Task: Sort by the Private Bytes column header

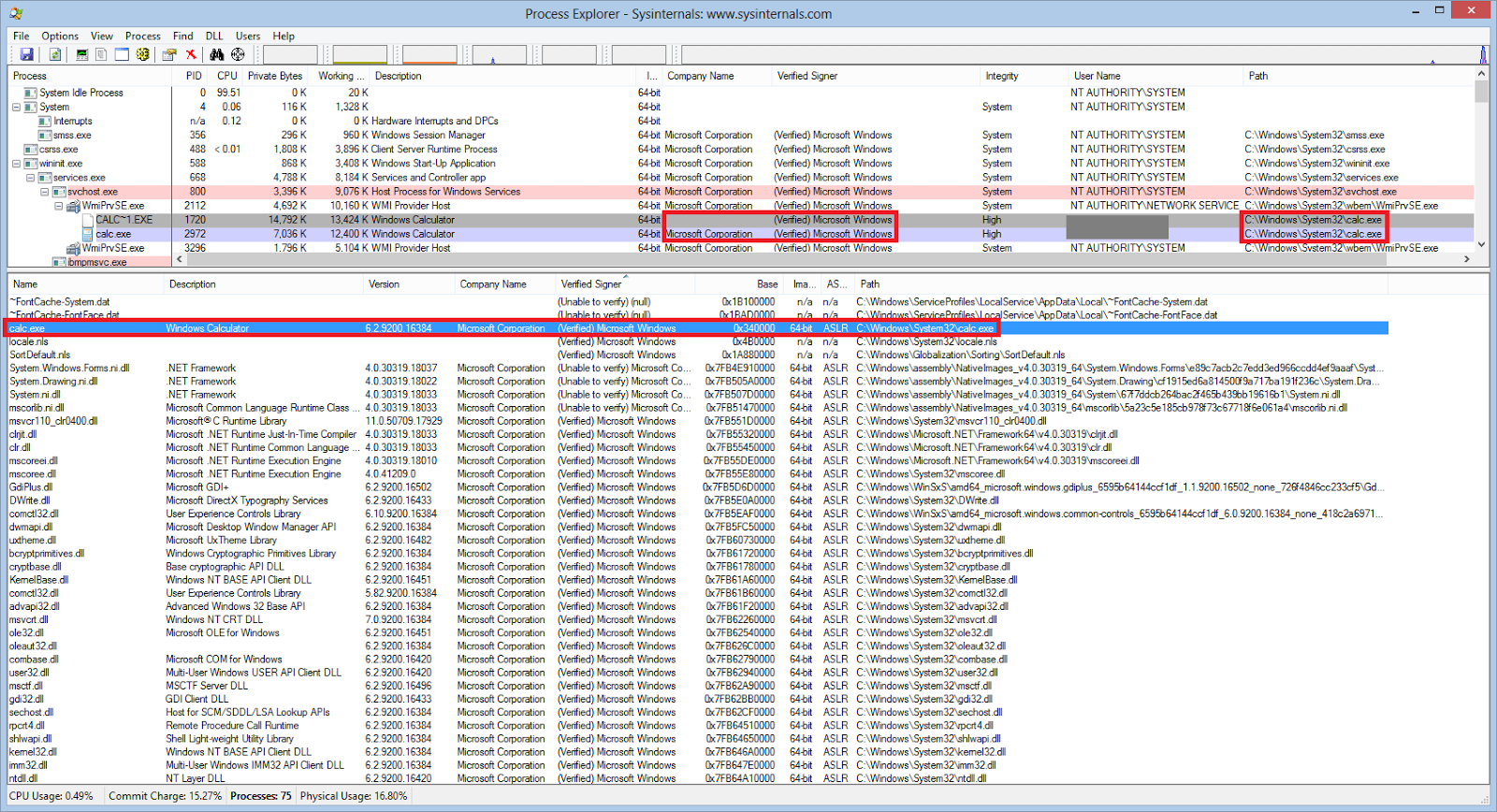Action: (275, 76)
